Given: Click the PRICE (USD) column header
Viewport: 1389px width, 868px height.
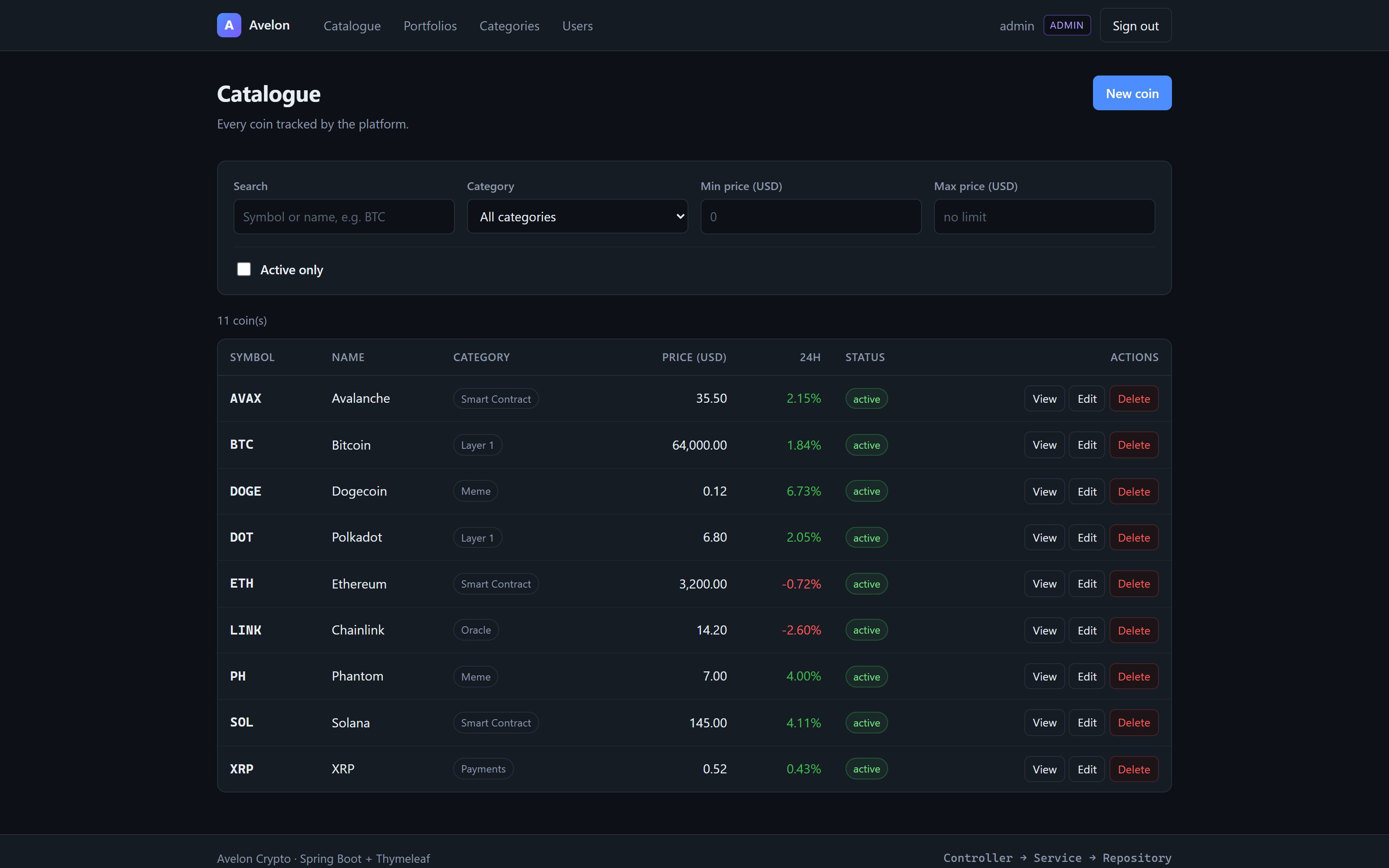Looking at the screenshot, I should pyautogui.click(x=694, y=357).
